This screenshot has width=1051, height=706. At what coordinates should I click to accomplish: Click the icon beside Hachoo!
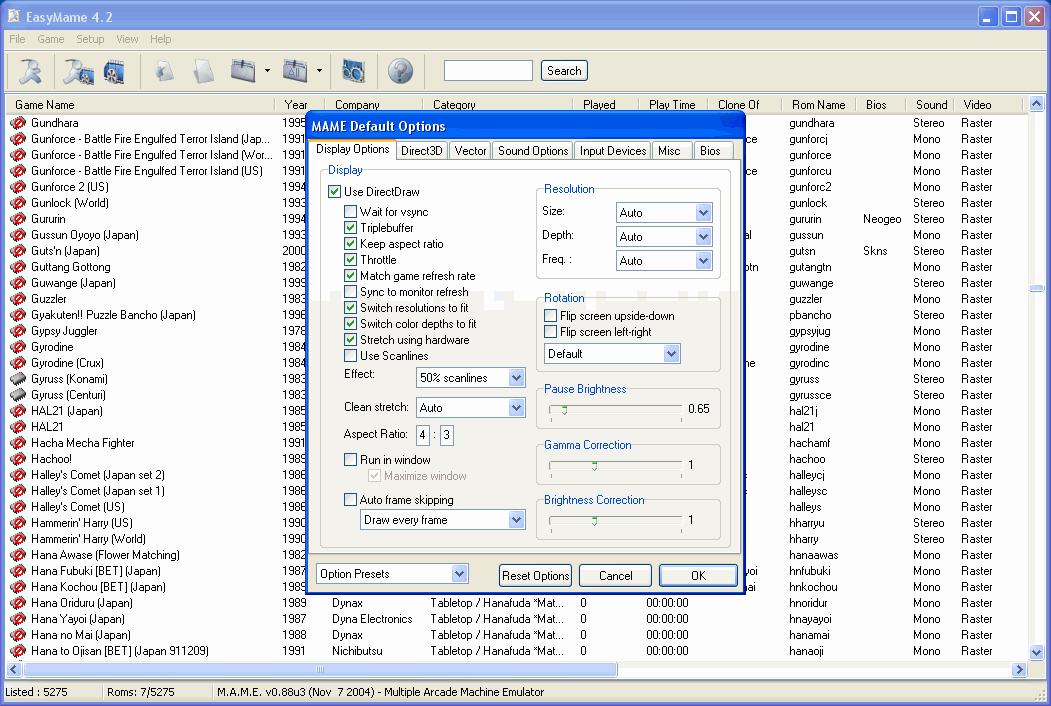coord(18,459)
